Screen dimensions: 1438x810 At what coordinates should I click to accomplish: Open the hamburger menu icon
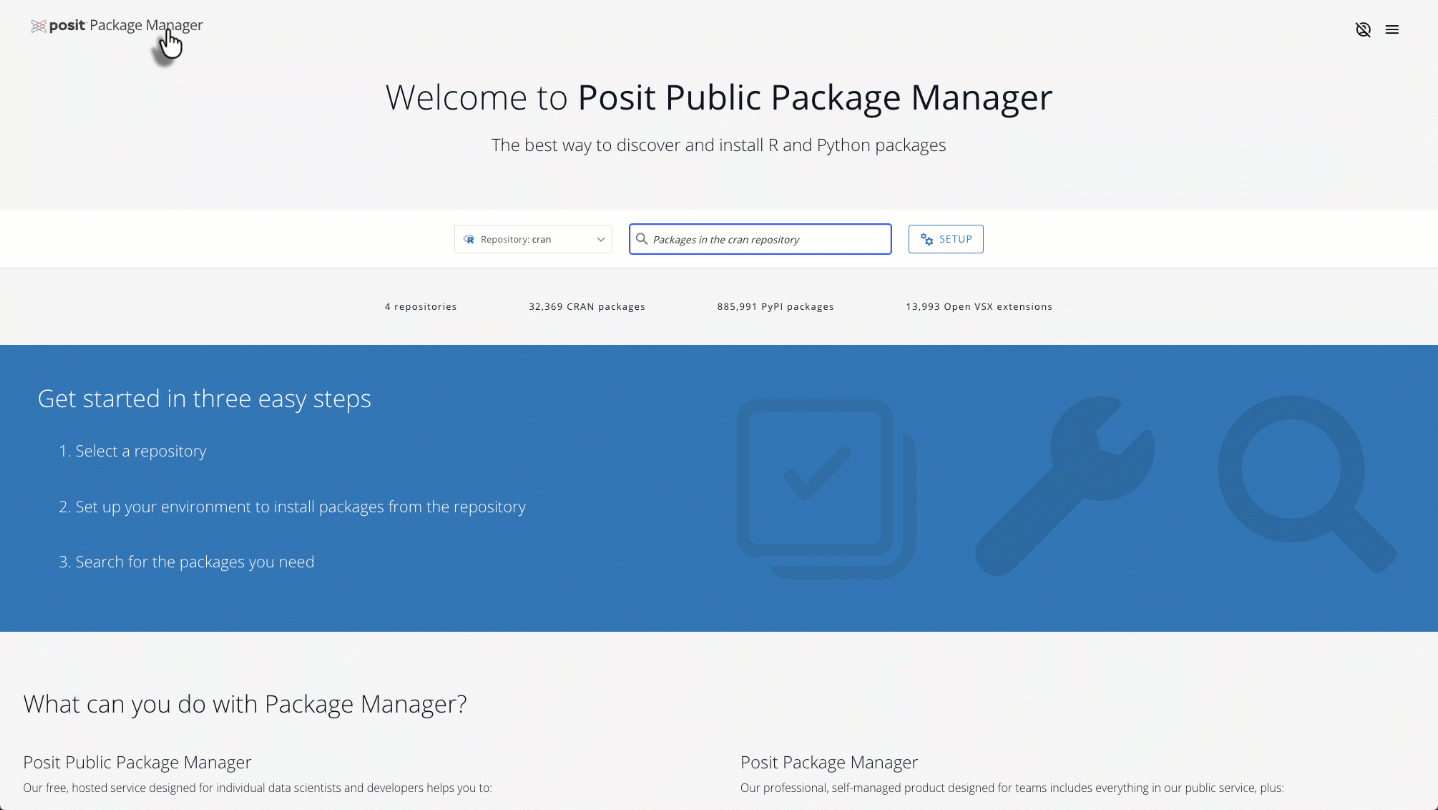(1392, 30)
